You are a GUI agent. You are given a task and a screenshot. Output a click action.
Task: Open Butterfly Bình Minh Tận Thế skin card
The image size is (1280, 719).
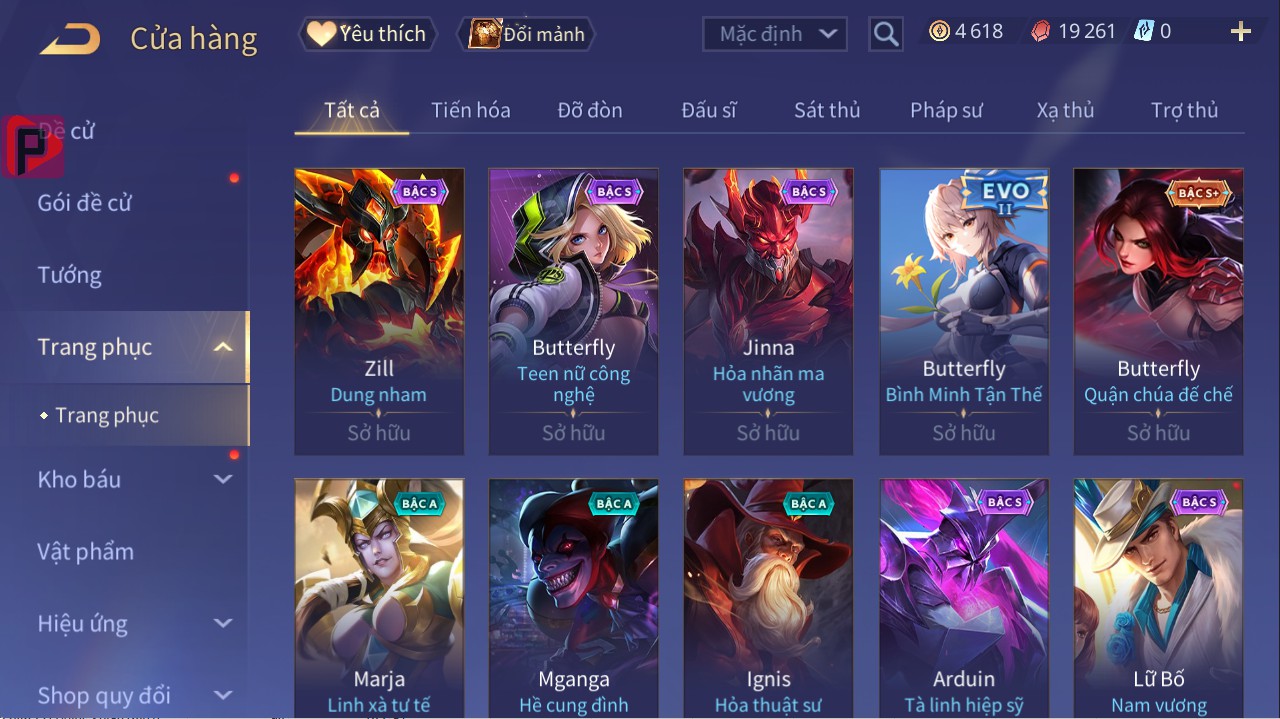click(964, 312)
